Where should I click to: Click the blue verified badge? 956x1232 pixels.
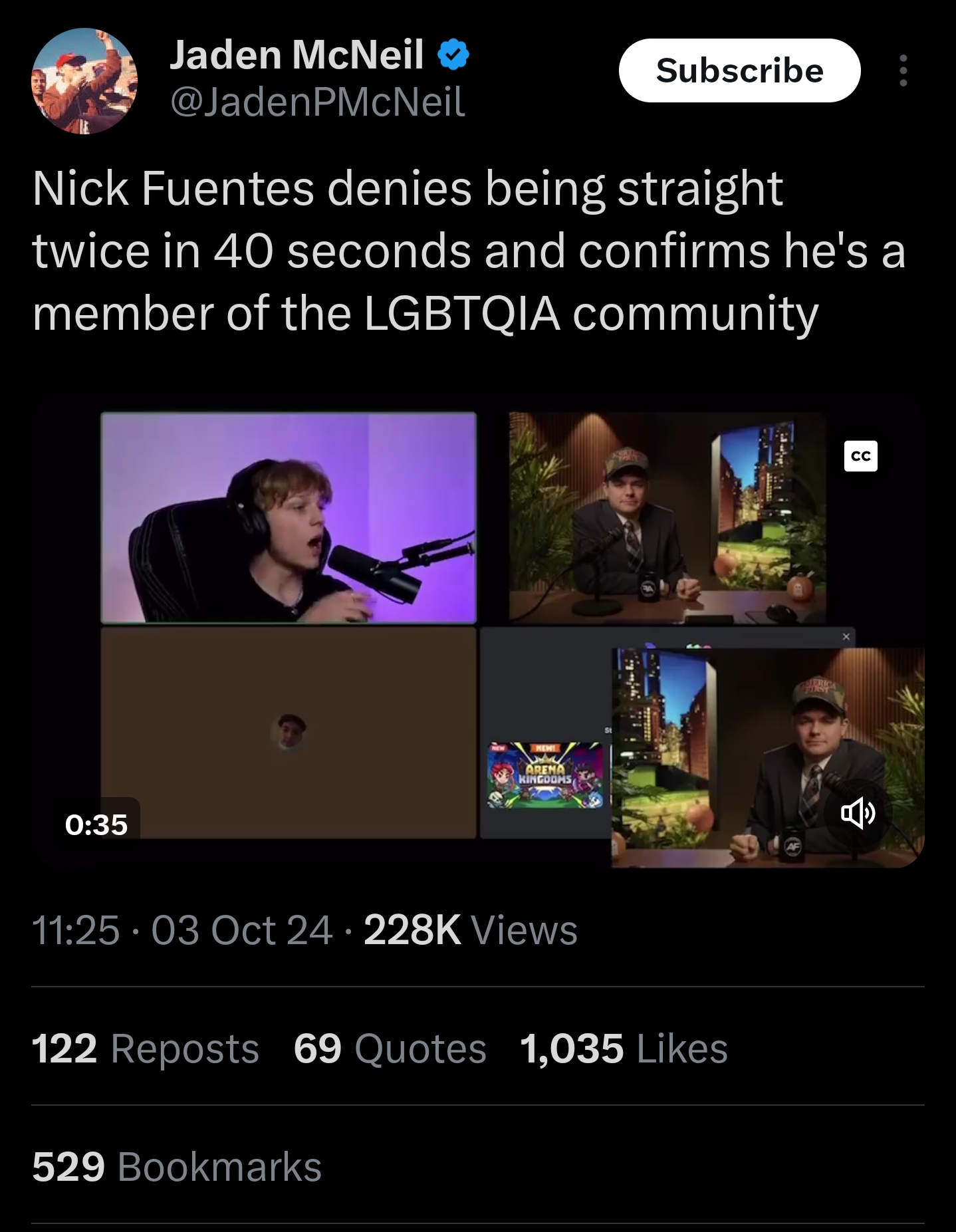tap(453, 55)
